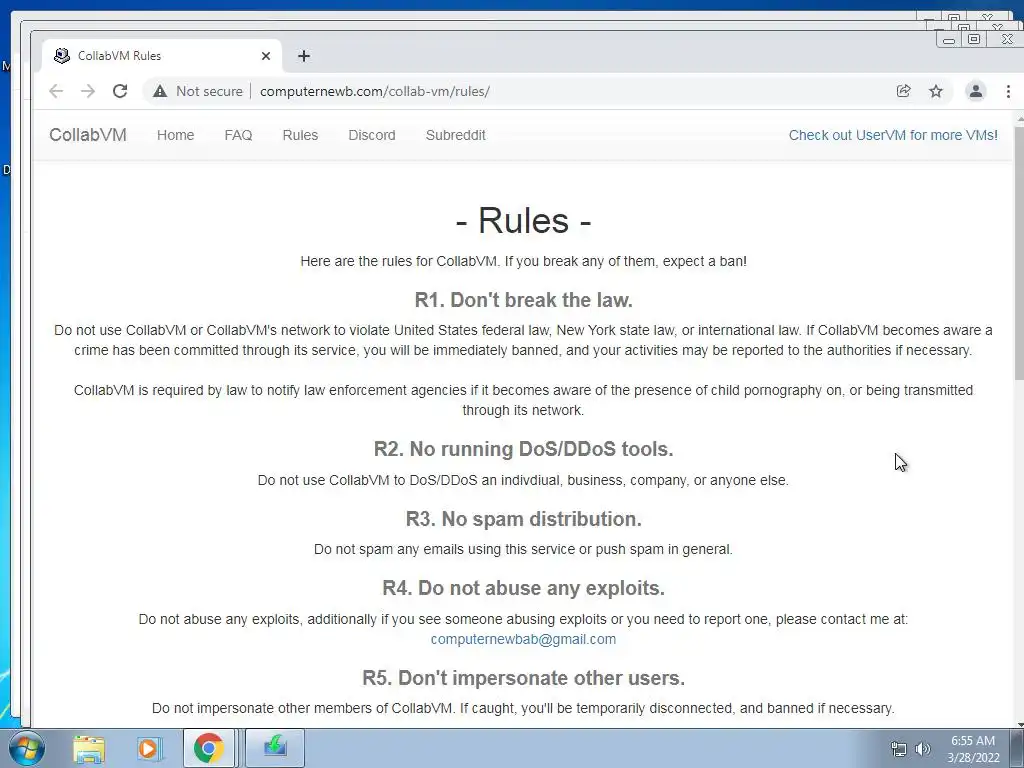Click the R1. Don't break the law heading
Image resolution: width=1024 pixels, height=768 pixels.
coord(523,300)
